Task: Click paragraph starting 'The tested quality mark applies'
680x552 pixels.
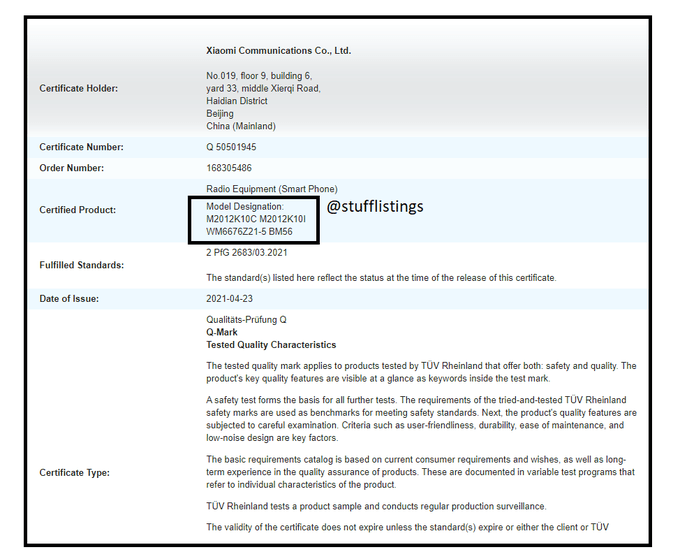Action: pyautogui.click(x=421, y=372)
